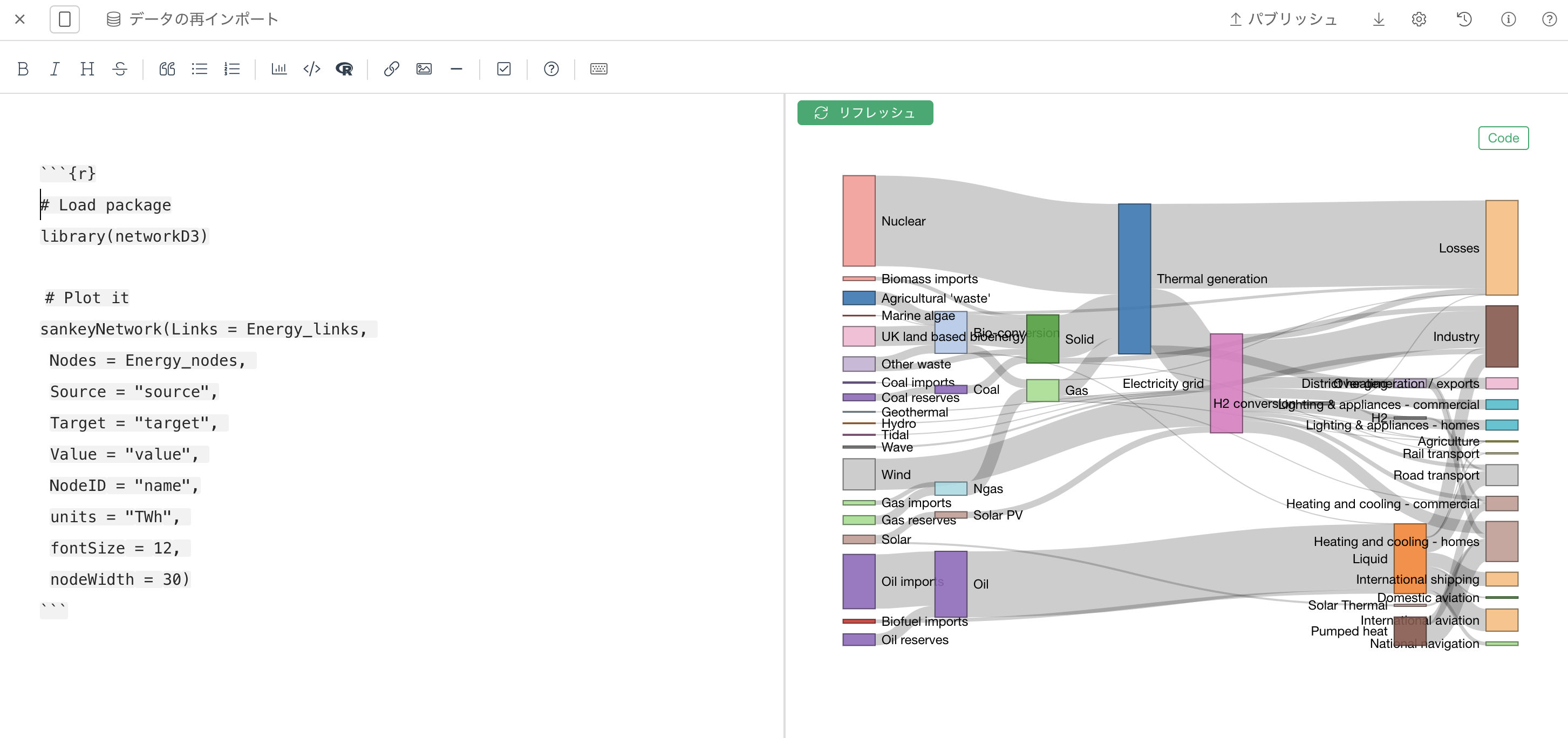
Task: Insert an R code chunk
Action: [345, 69]
